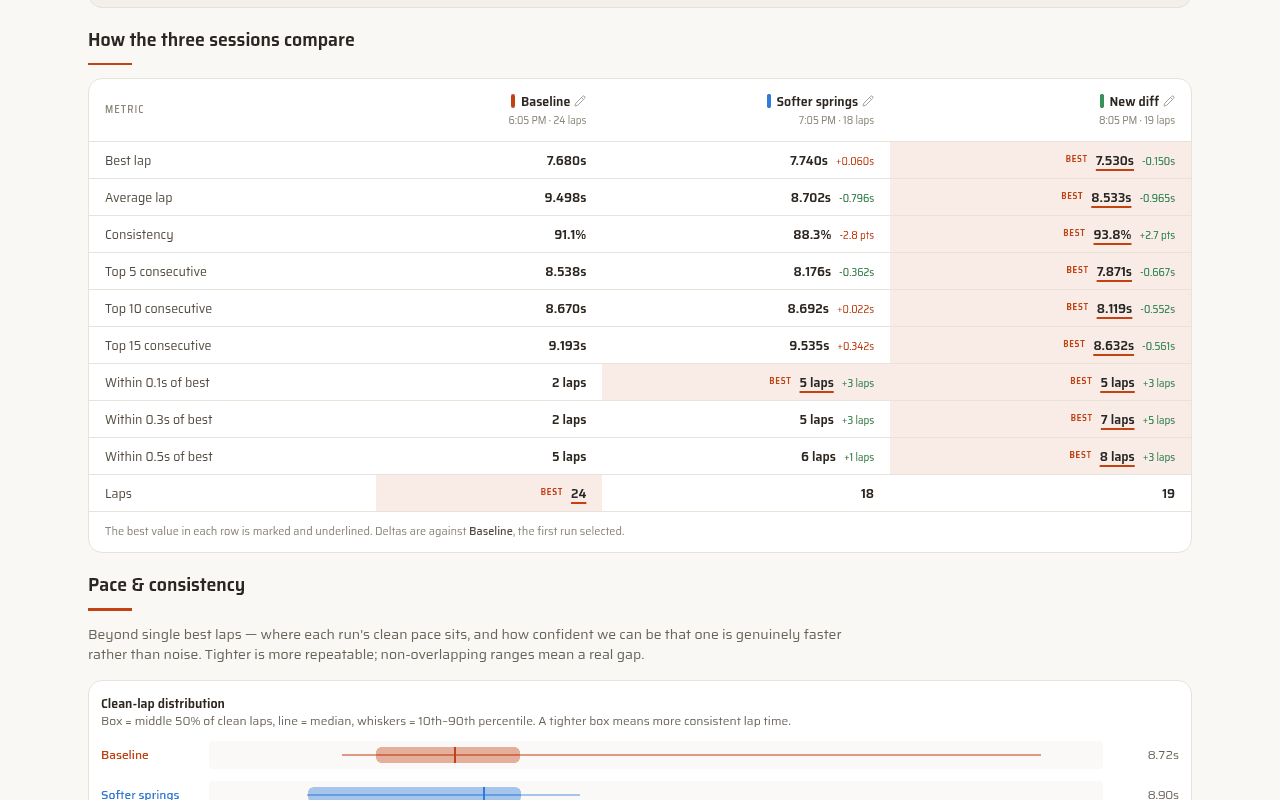Select the Within 0.5s of best label
Viewport: 1280px width, 800px height.
pos(159,456)
